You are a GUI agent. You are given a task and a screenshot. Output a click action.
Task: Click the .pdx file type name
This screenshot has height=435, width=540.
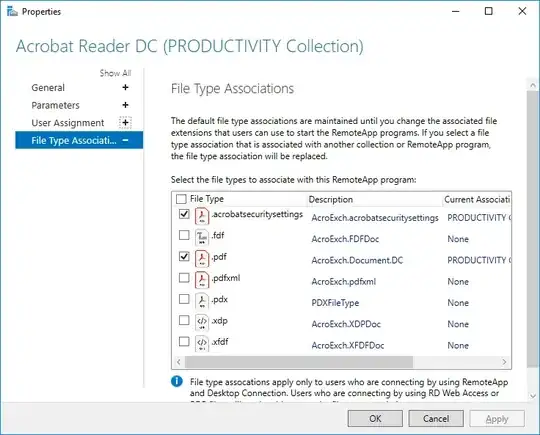click(219, 299)
